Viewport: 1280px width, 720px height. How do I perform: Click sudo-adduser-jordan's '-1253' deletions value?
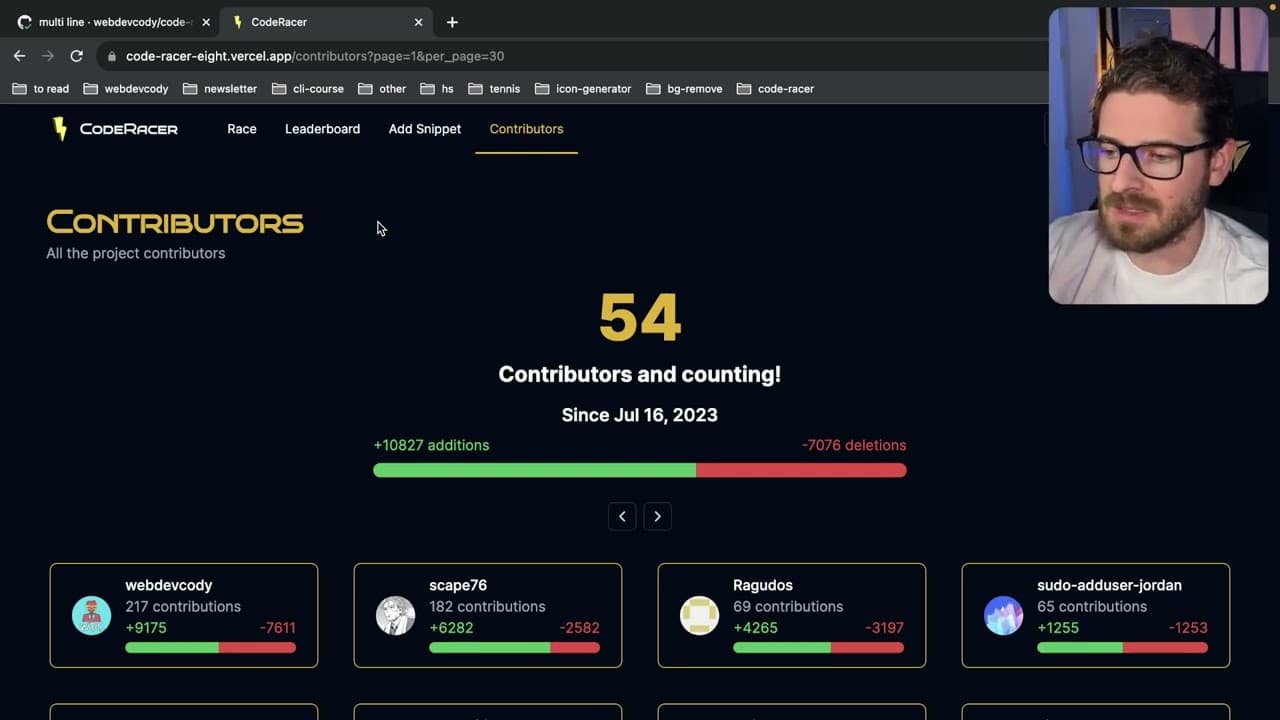coord(1188,628)
